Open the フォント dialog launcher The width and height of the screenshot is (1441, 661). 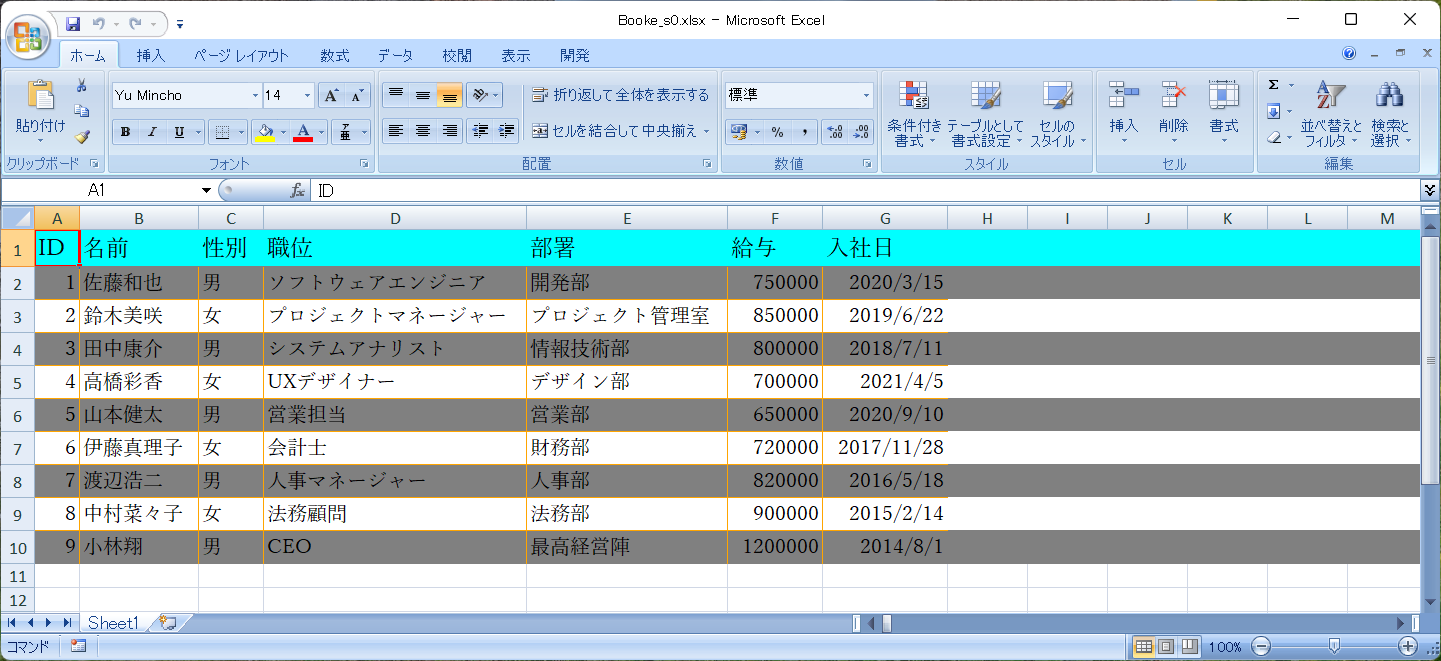tap(364, 163)
